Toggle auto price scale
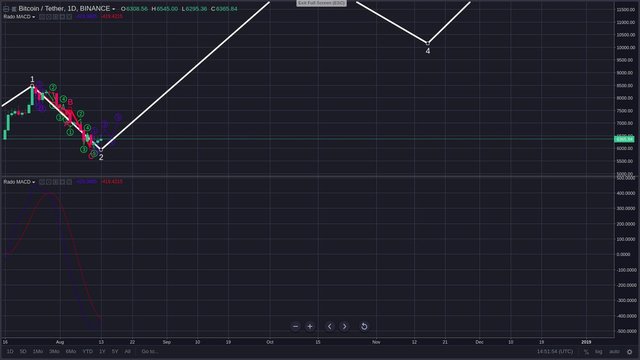The width and height of the screenshot is (640, 360). 614,351
